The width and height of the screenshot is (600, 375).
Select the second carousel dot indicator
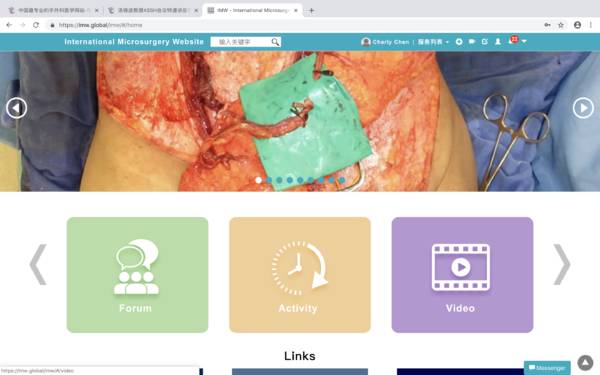click(x=269, y=180)
